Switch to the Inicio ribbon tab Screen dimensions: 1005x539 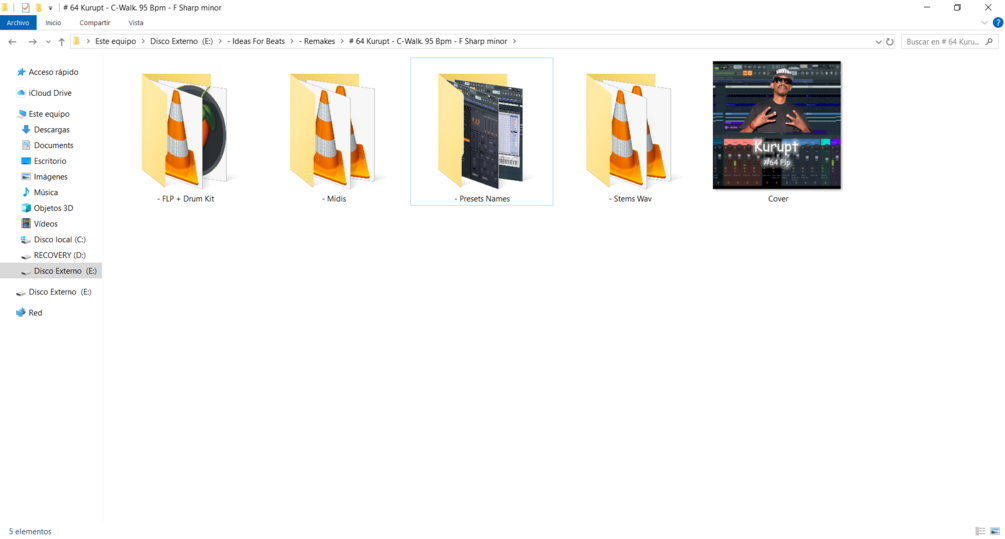[x=53, y=22]
